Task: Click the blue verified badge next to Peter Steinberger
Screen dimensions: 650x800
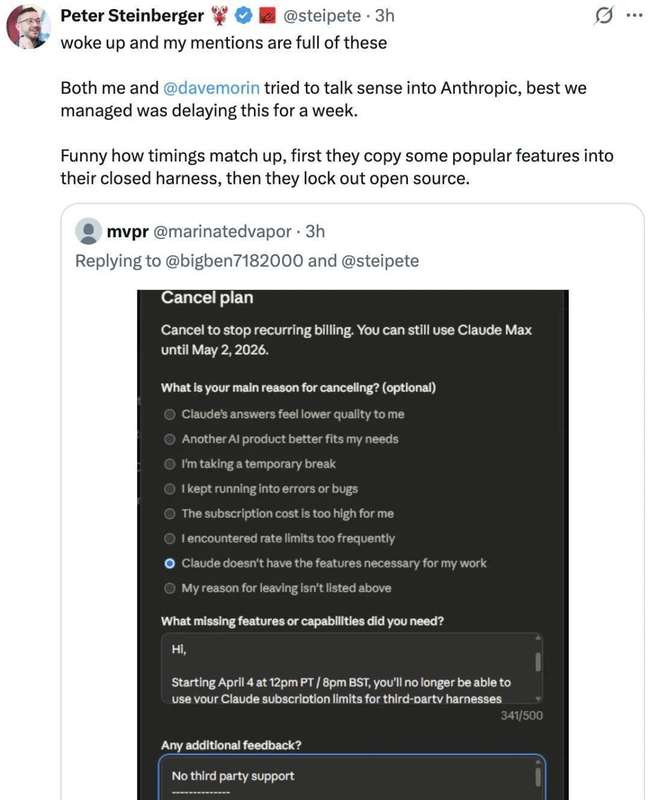Action: (243, 12)
